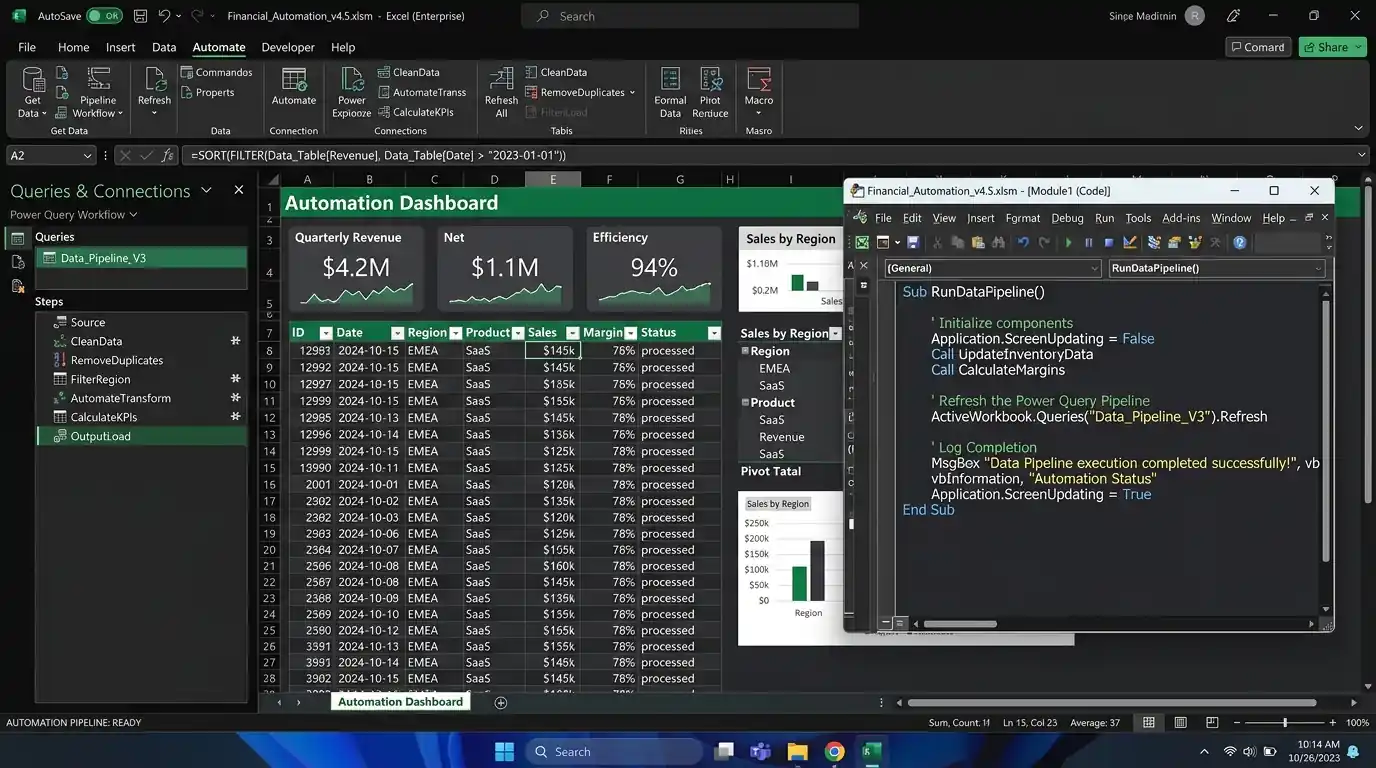Toggle the AutoSave switch off
Screen dimensions: 1376x768
click(104, 16)
